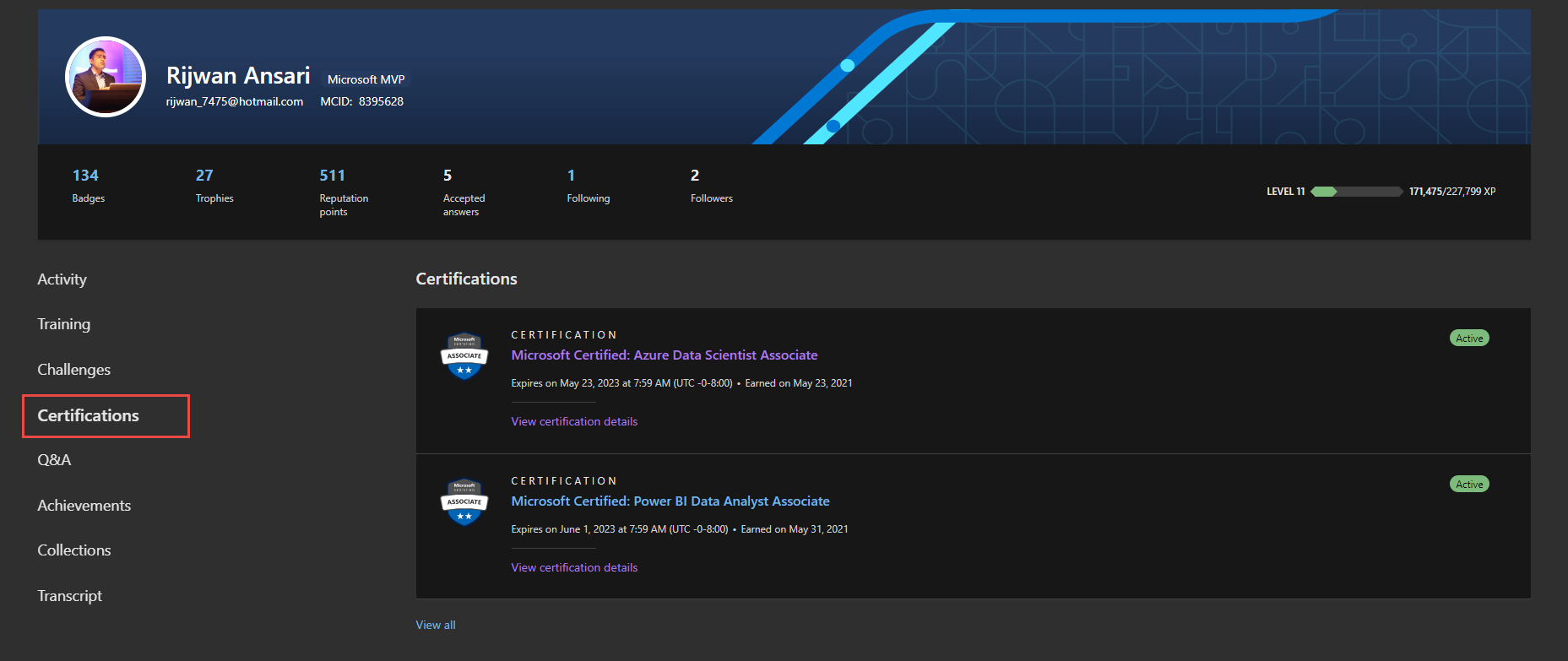Click the Azure Data Scientist Associate badge icon
The width and height of the screenshot is (1568, 661).
[x=464, y=356]
